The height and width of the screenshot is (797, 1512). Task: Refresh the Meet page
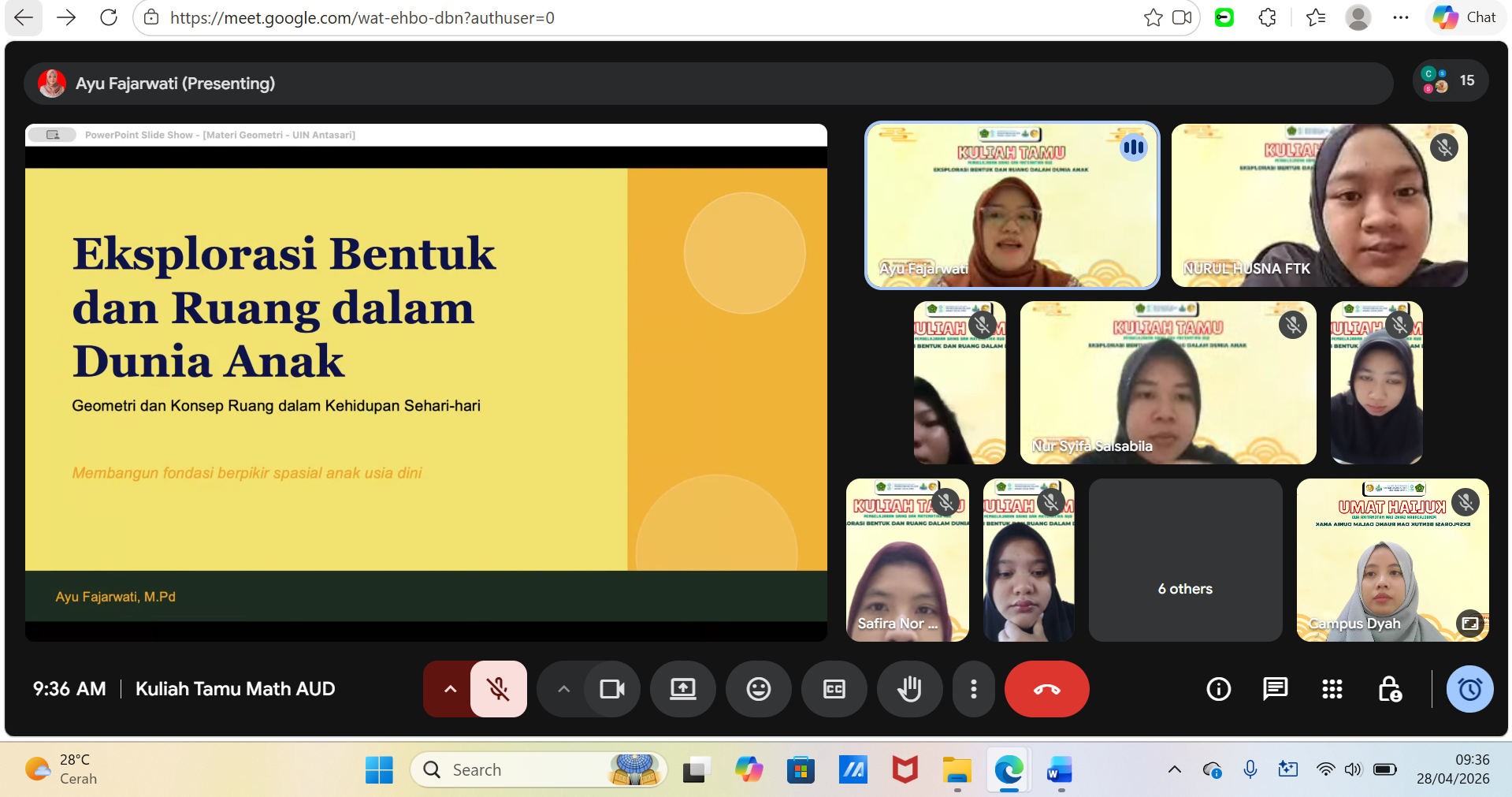109,17
